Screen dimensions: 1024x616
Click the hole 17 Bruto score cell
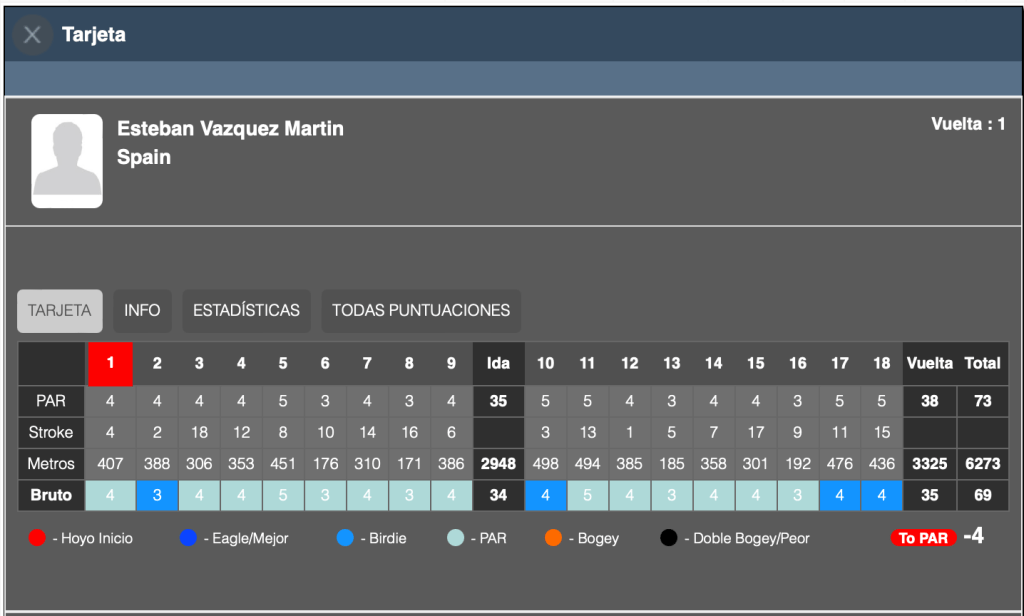839,495
